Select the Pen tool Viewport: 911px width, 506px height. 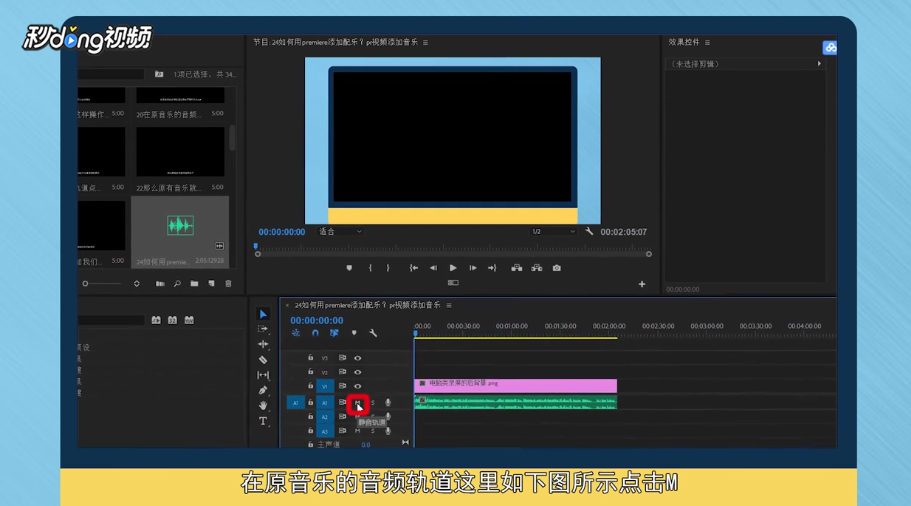click(x=263, y=390)
